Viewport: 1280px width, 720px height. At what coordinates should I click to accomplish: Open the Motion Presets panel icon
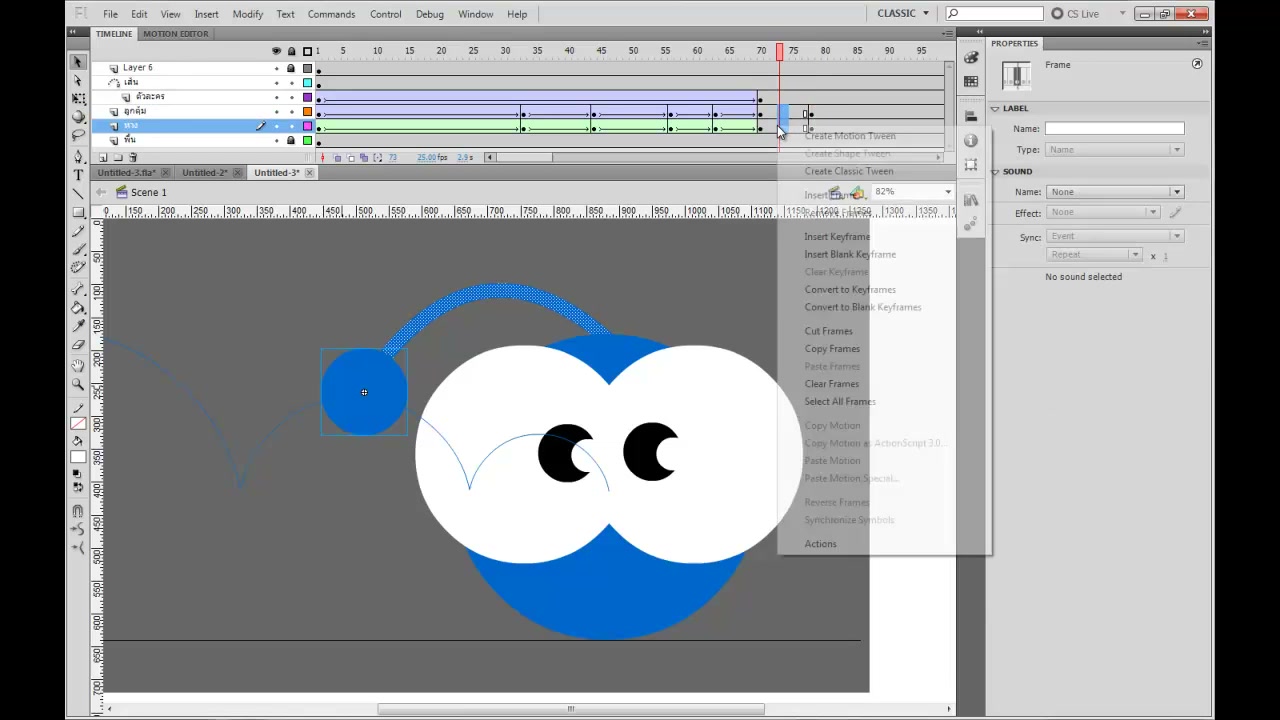(970, 225)
